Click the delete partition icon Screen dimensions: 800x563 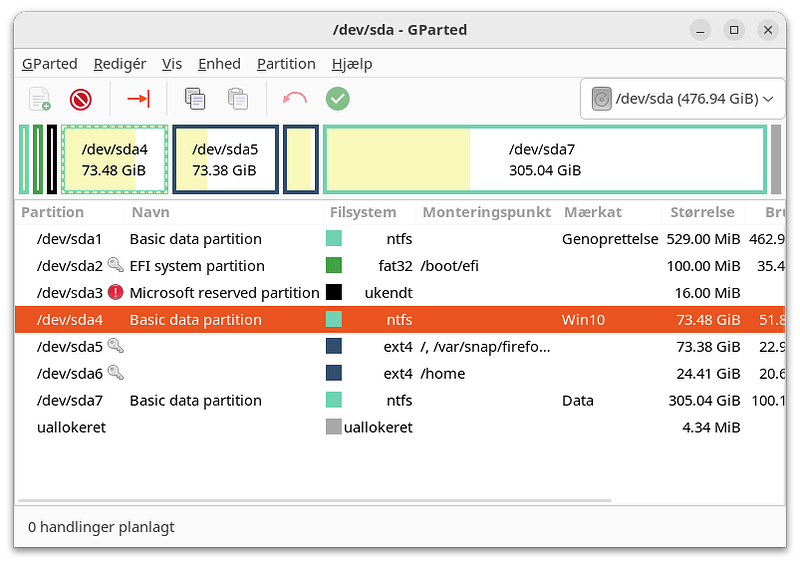point(80,99)
